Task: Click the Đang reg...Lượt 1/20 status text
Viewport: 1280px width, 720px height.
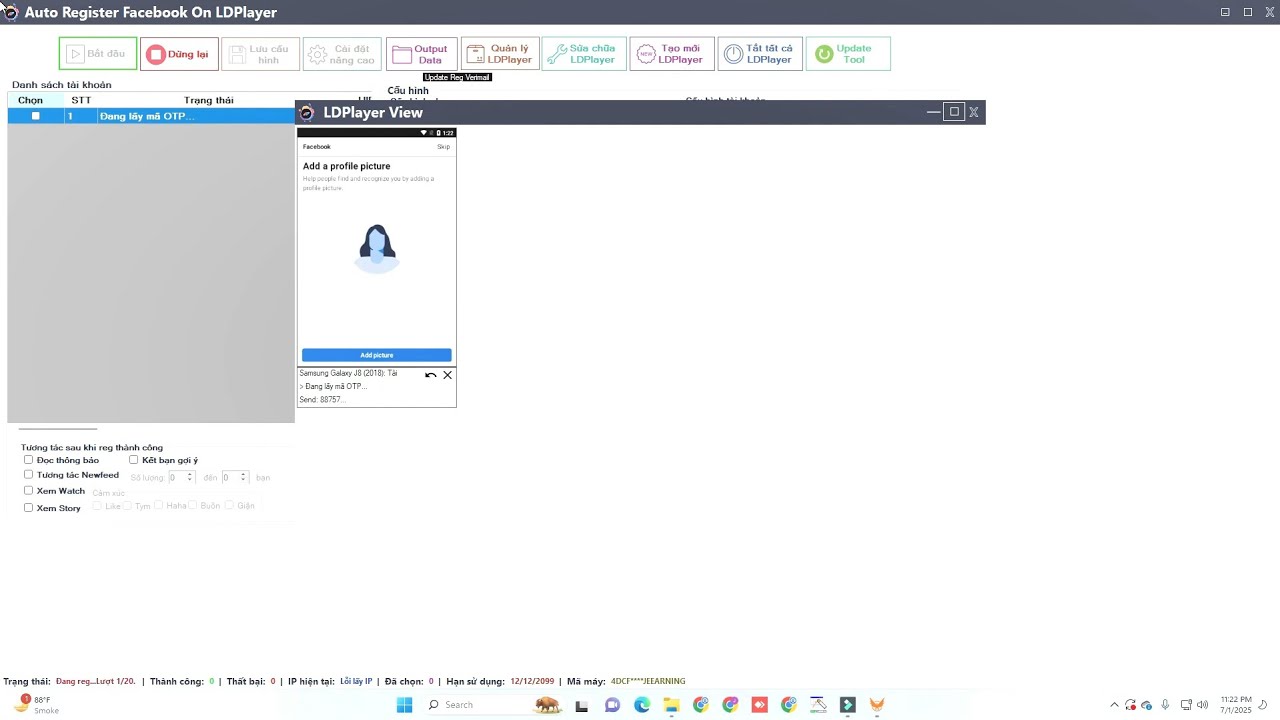Action: tap(95, 681)
